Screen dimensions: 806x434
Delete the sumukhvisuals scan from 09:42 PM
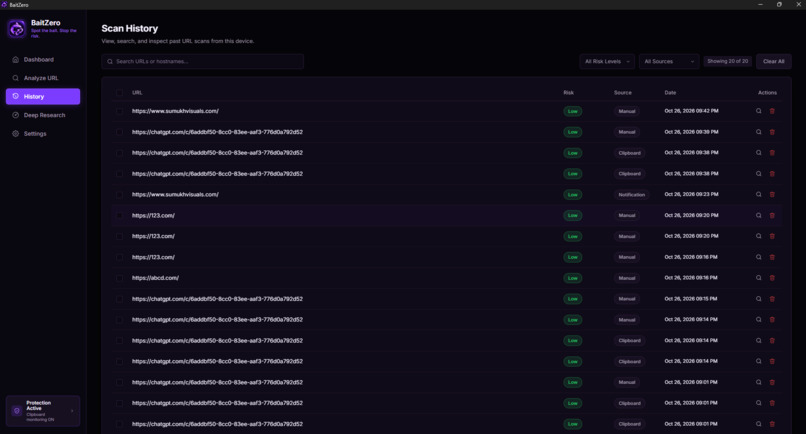point(772,111)
